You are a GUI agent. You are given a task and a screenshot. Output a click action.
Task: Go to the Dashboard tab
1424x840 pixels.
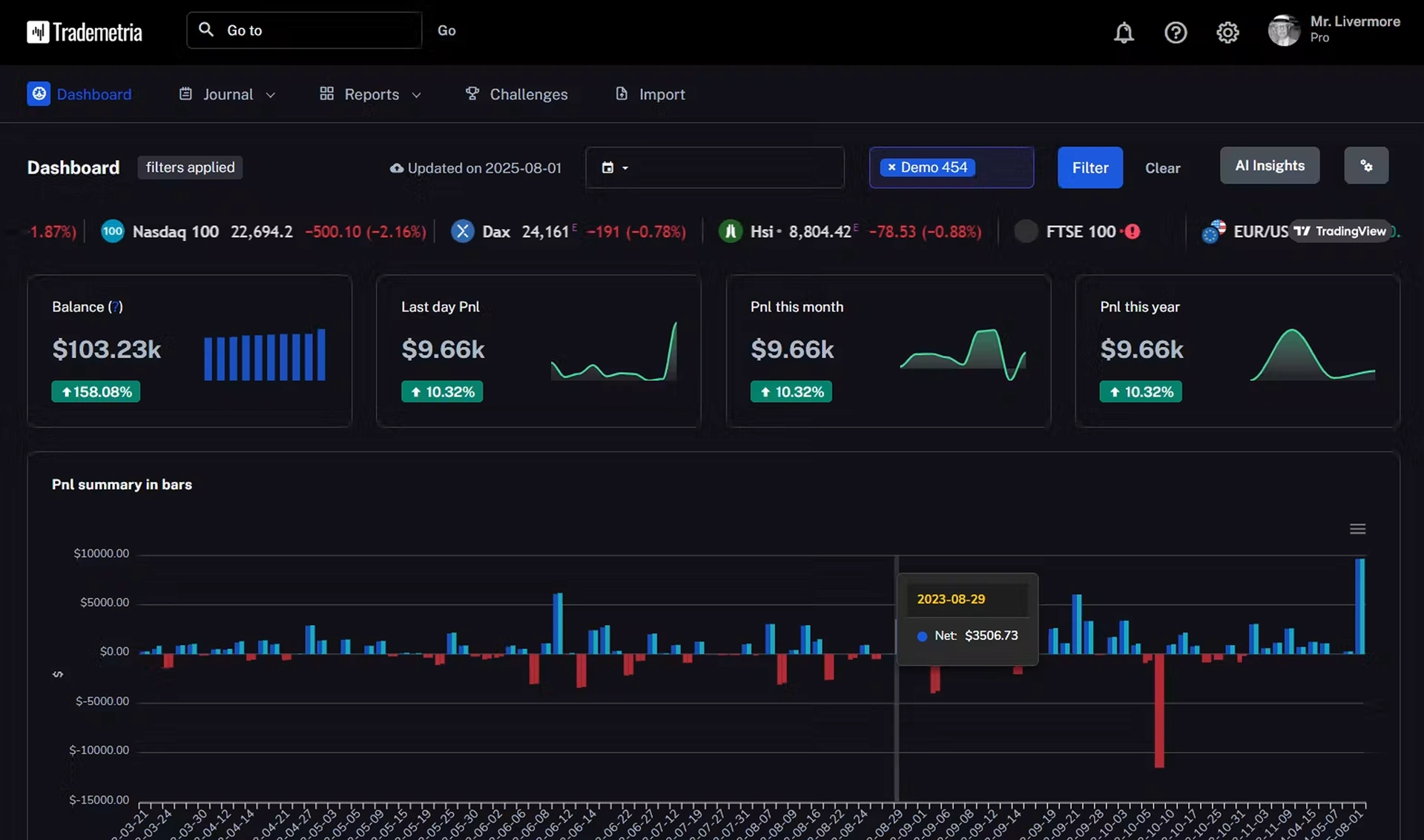(x=79, y=93)
